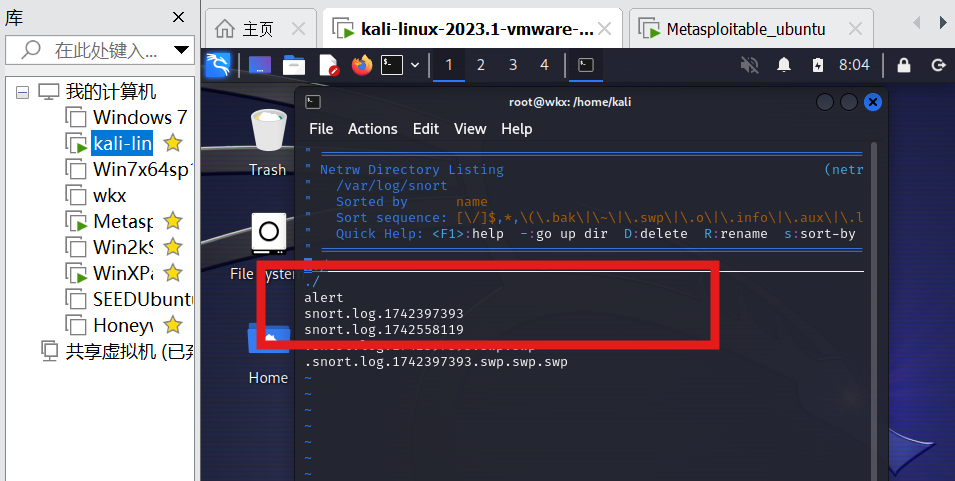Open the library search dropdown arrow

[181, 50]
